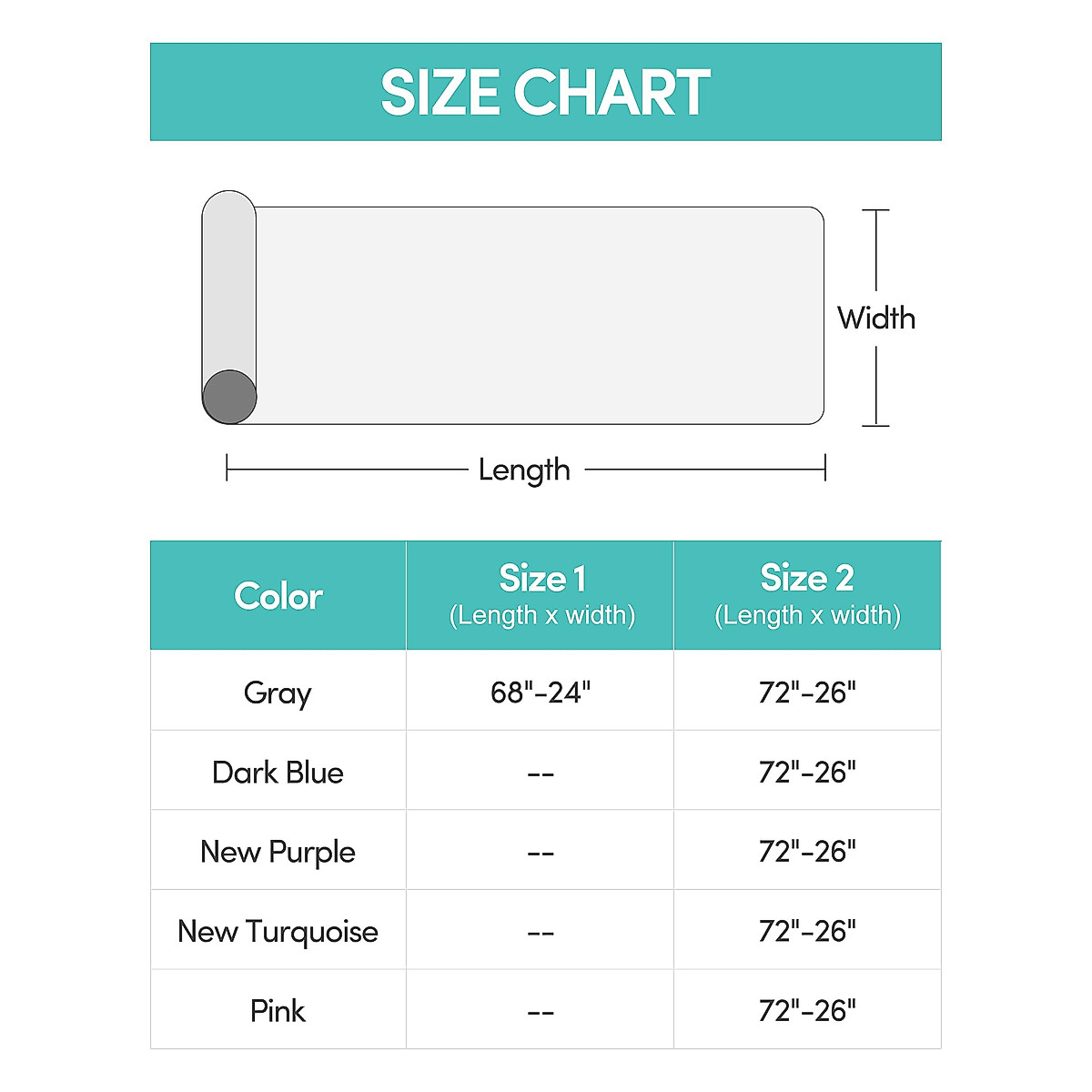The width and height of the screenshot is (1092, 1092).
Task: Click the Size 1 dashes in Dark Blue row
Action: tap(541, 774)
